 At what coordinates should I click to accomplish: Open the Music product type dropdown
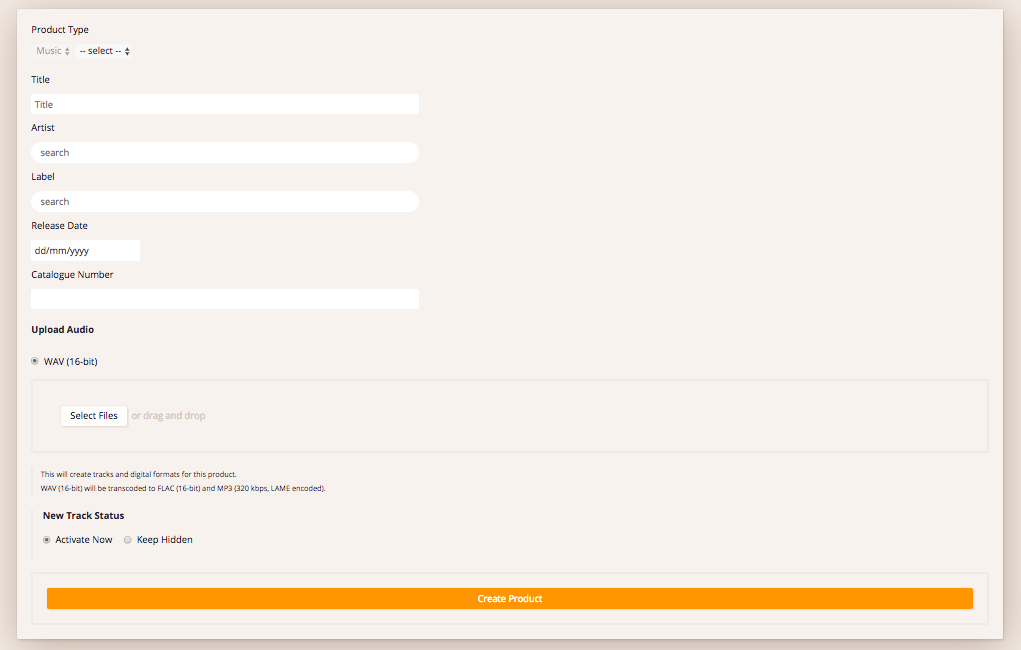click(52, 51)
